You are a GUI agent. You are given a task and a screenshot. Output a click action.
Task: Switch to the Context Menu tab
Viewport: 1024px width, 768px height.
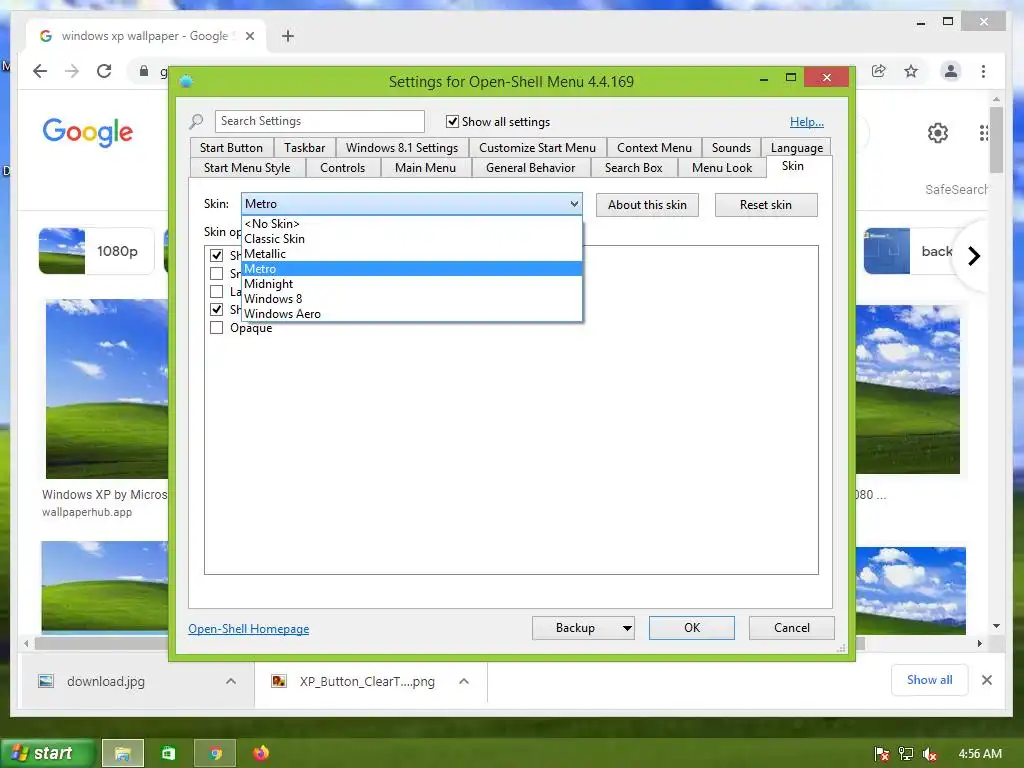[x=654, y=148]
